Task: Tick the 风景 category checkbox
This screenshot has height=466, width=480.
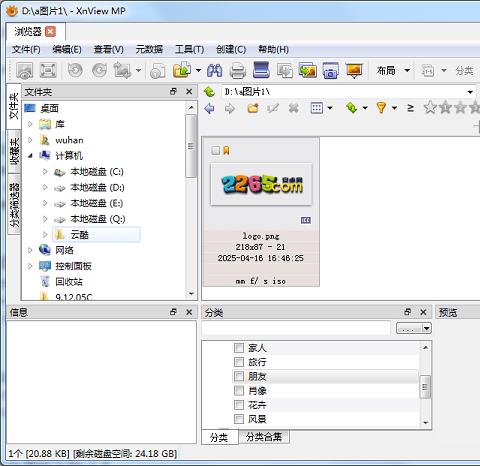Action: pyautogui.click(x=239, y=419)
